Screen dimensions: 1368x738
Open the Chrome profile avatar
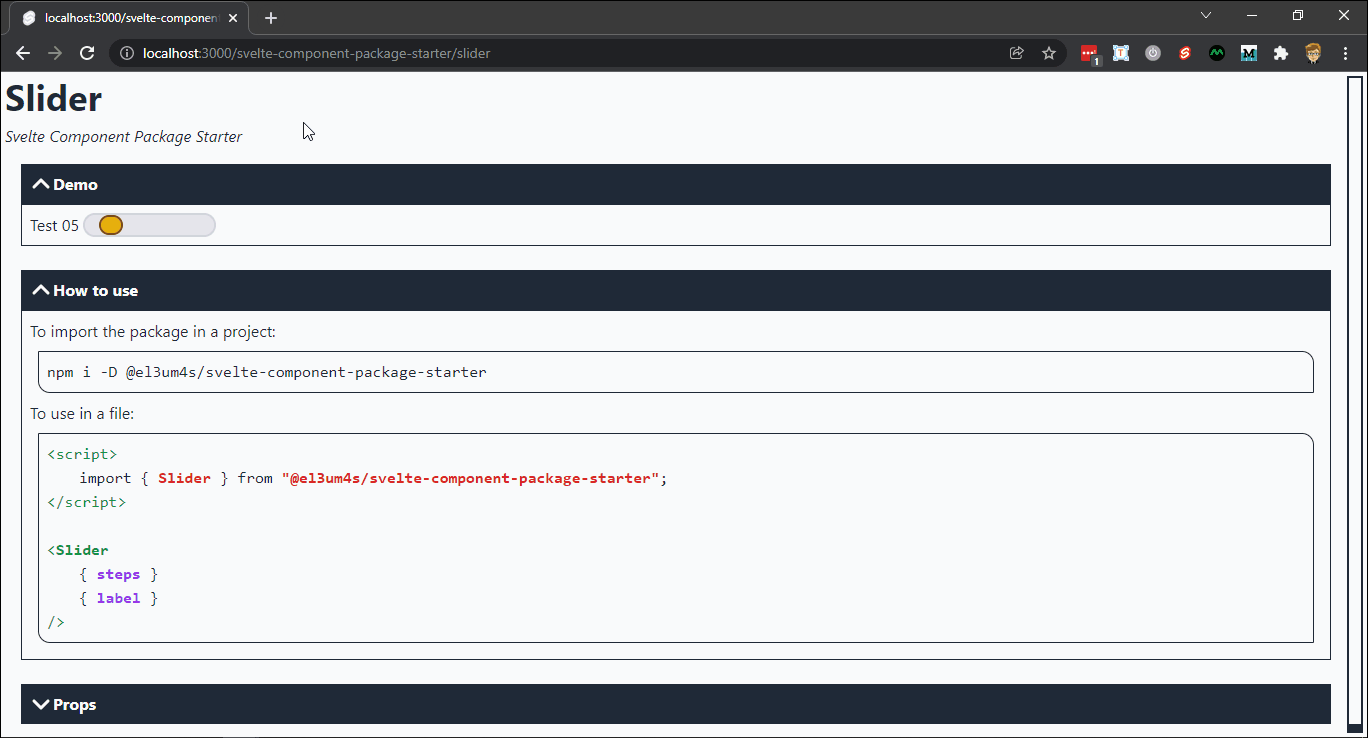pos(1313,53)
